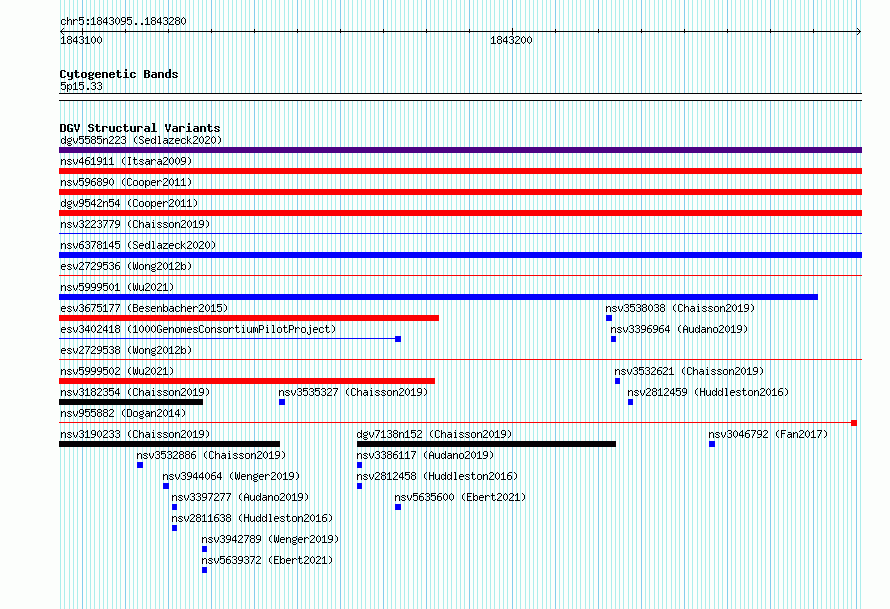Click blue marker under nsv3944064
The width and height of the screenshot is (890, 609).
pyautogui.click(x=166, y=486)
